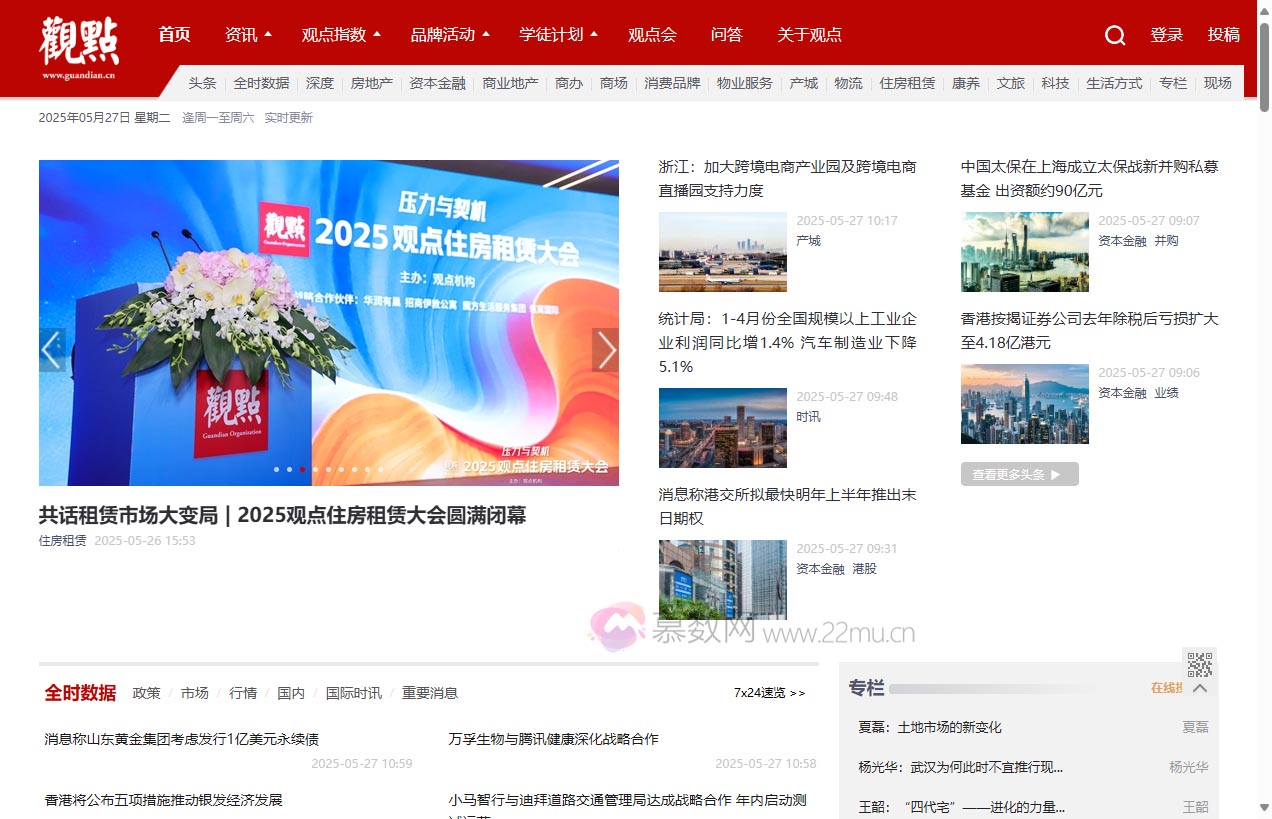Click the 政策 filter under 全时数据

point(146,693)
